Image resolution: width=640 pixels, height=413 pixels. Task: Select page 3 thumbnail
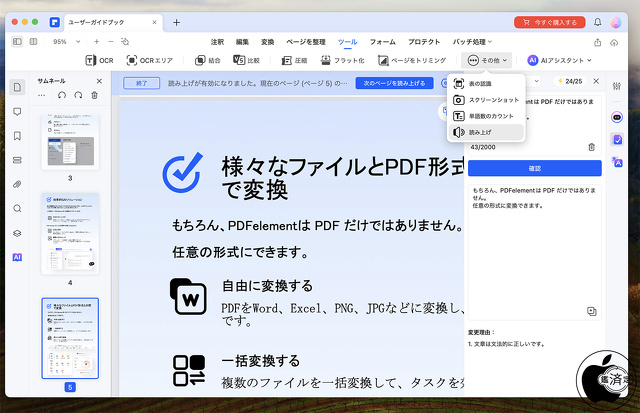(70, 142)
